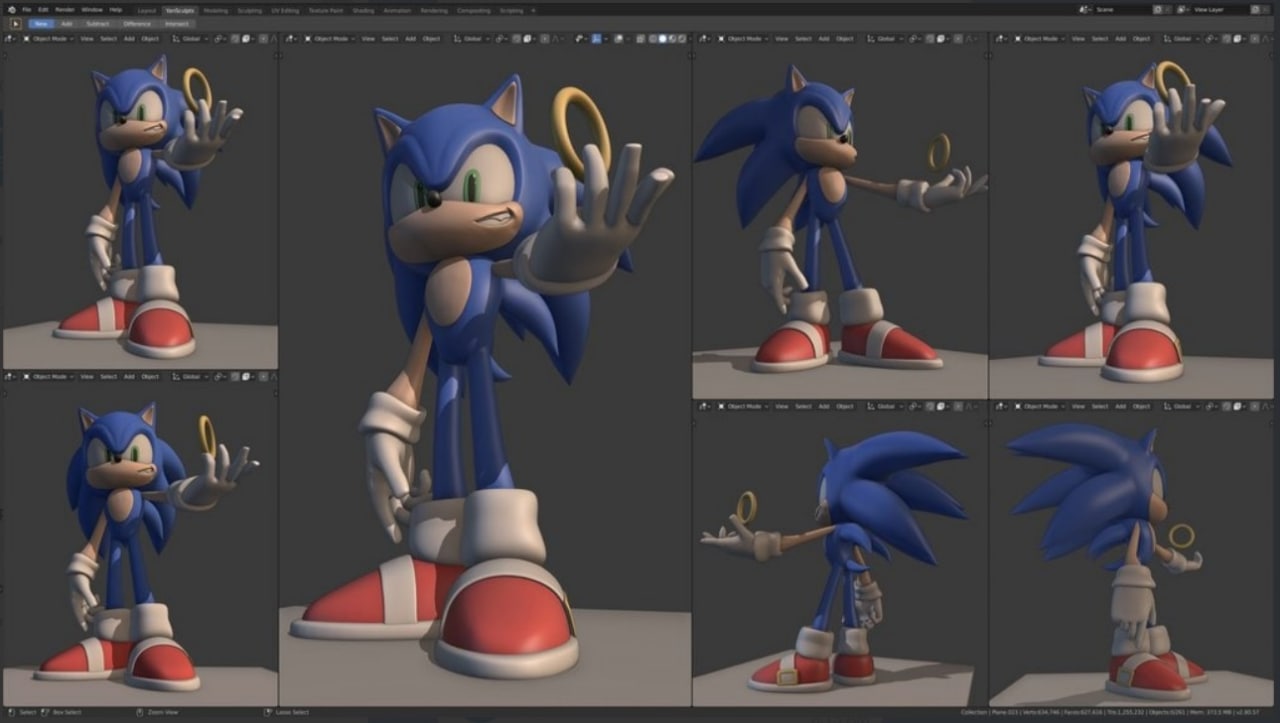
Task: Open Select menu in bottom-right viewport header
Action: click(x=1100, y=406)
